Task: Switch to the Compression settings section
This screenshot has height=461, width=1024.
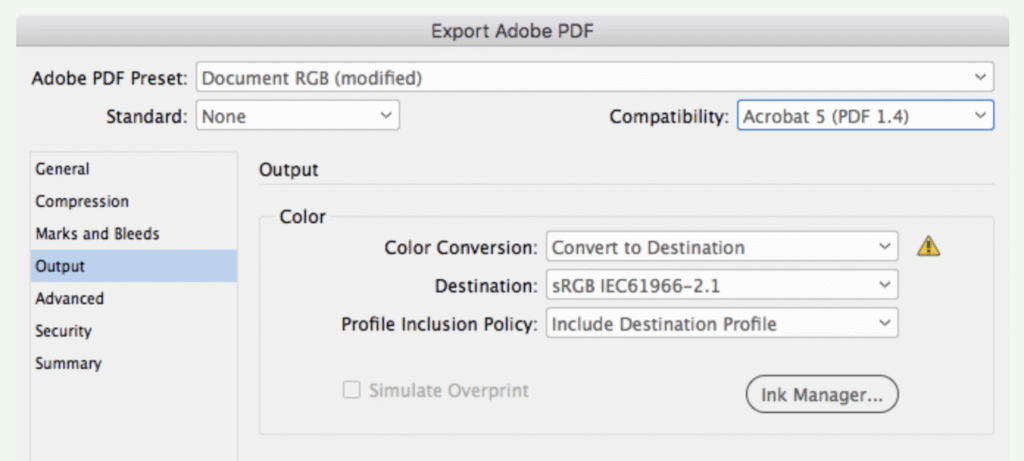Action: point(82,202)
